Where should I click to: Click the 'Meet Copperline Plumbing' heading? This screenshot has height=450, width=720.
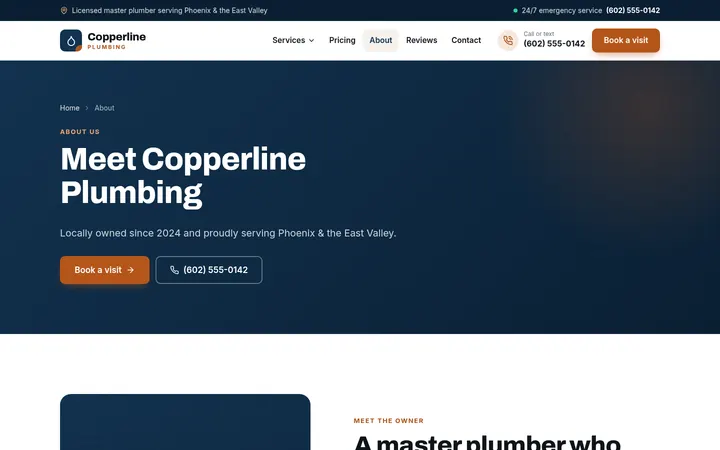[x=183, y=176]
